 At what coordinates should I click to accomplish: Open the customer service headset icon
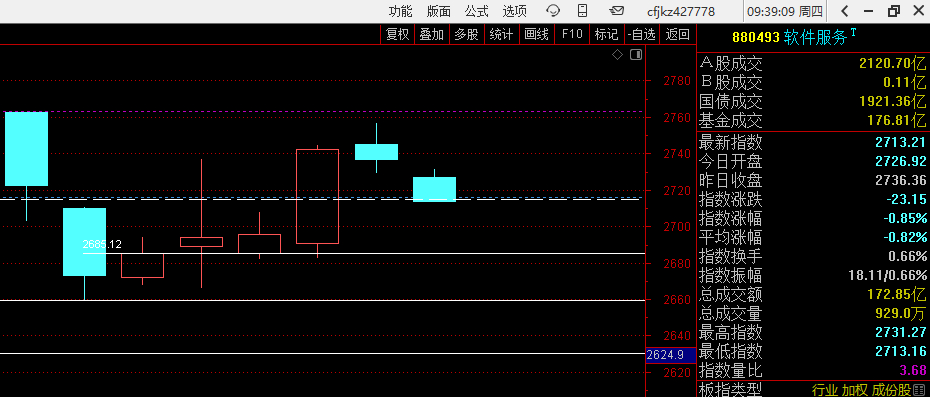(x=553, y=10)
